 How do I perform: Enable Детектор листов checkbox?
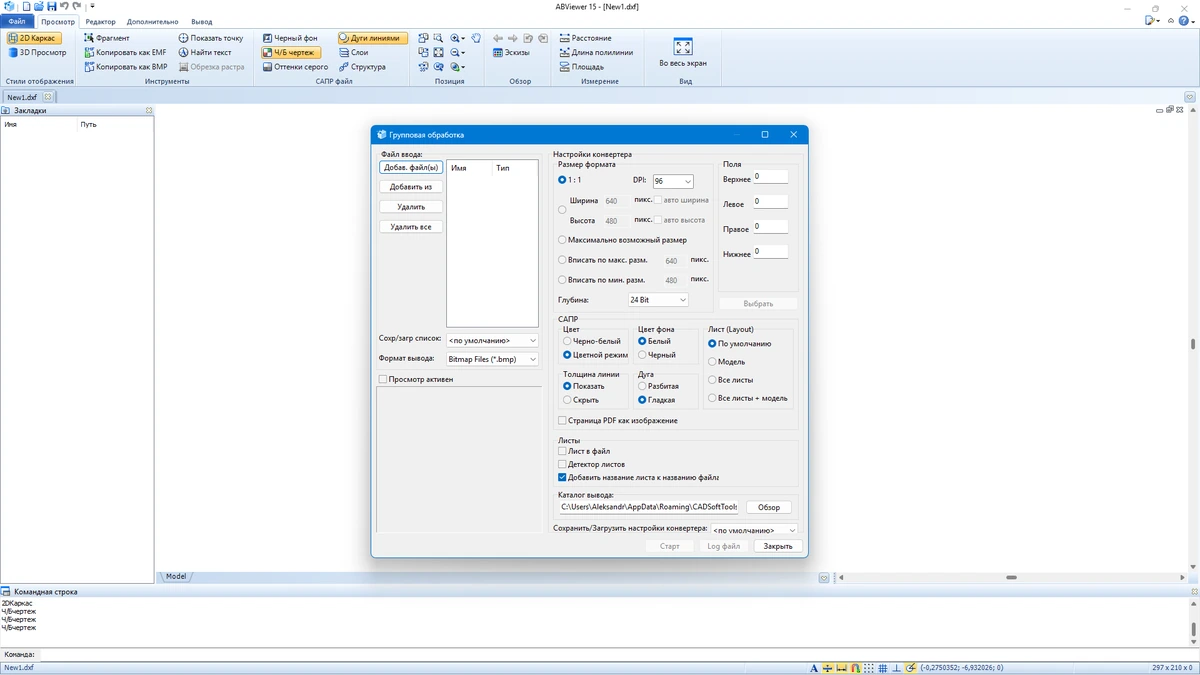pos(591,464)
